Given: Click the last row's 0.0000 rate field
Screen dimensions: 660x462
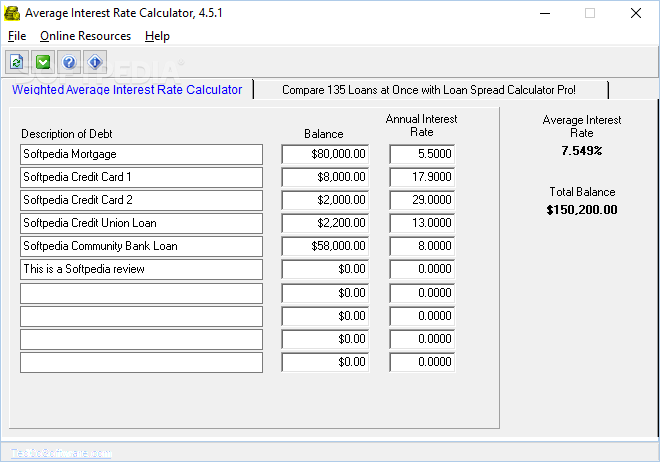Looking at the screenshot, I should [422, 362].
